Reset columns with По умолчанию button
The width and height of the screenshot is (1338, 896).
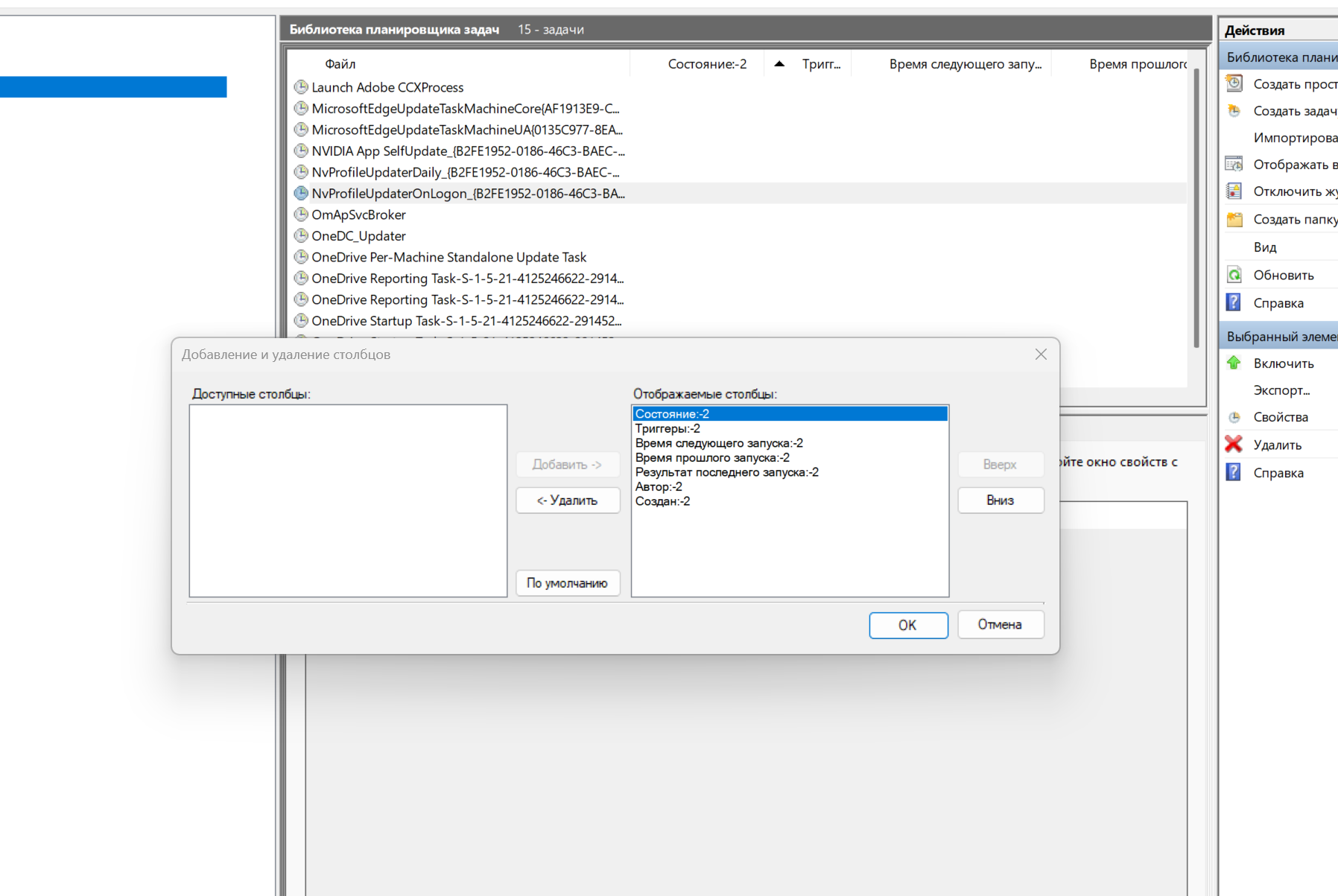pyautogui.click(x=568, y=582)
